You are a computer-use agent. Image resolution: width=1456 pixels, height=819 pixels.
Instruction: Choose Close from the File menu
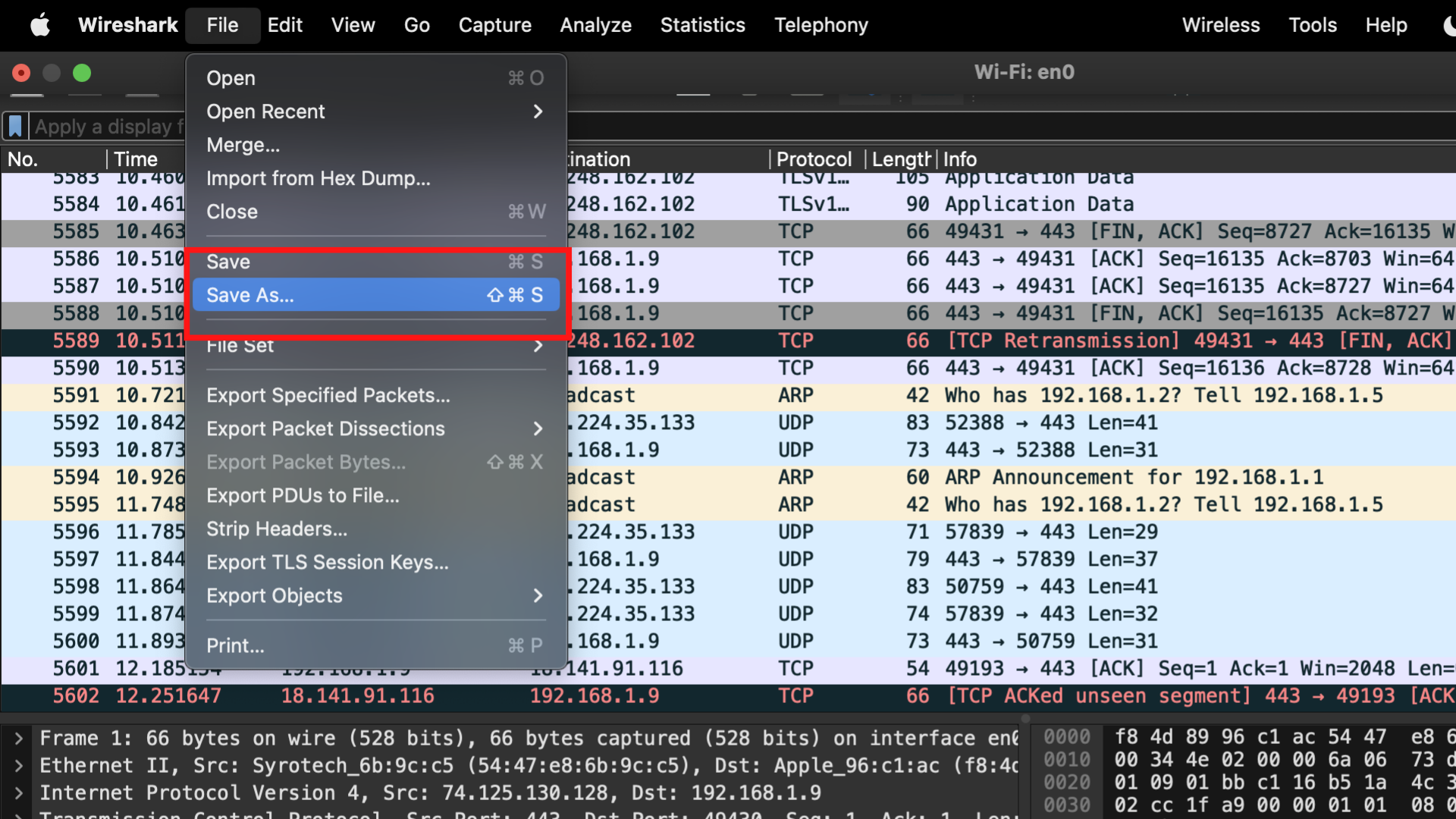pos(375,212)
